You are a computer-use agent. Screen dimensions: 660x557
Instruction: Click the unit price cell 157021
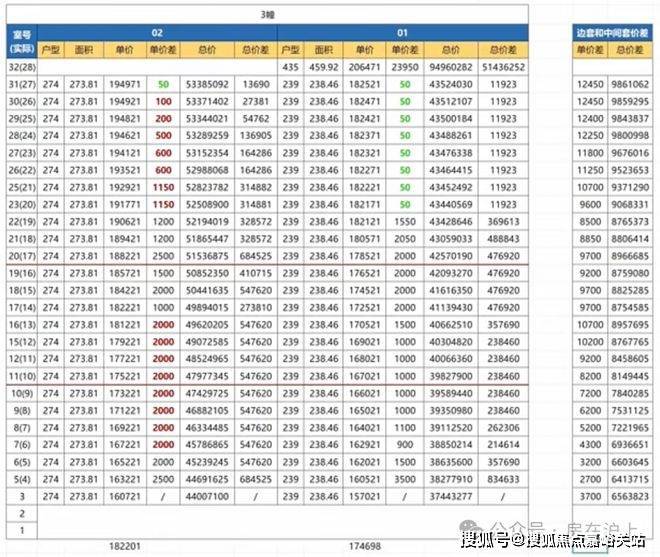(x=362, y=495)
